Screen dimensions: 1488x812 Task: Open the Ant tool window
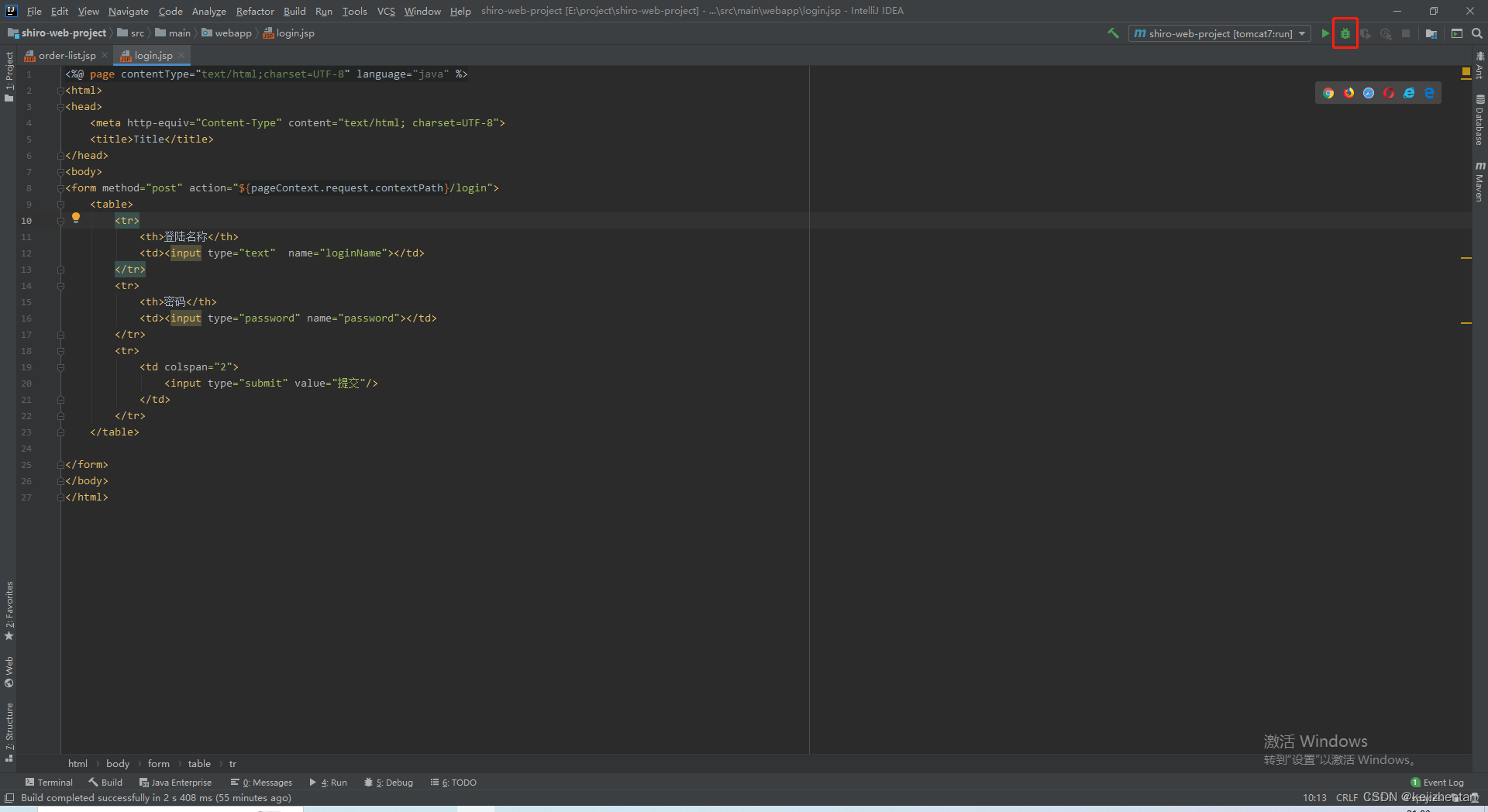click(1479, 65)
